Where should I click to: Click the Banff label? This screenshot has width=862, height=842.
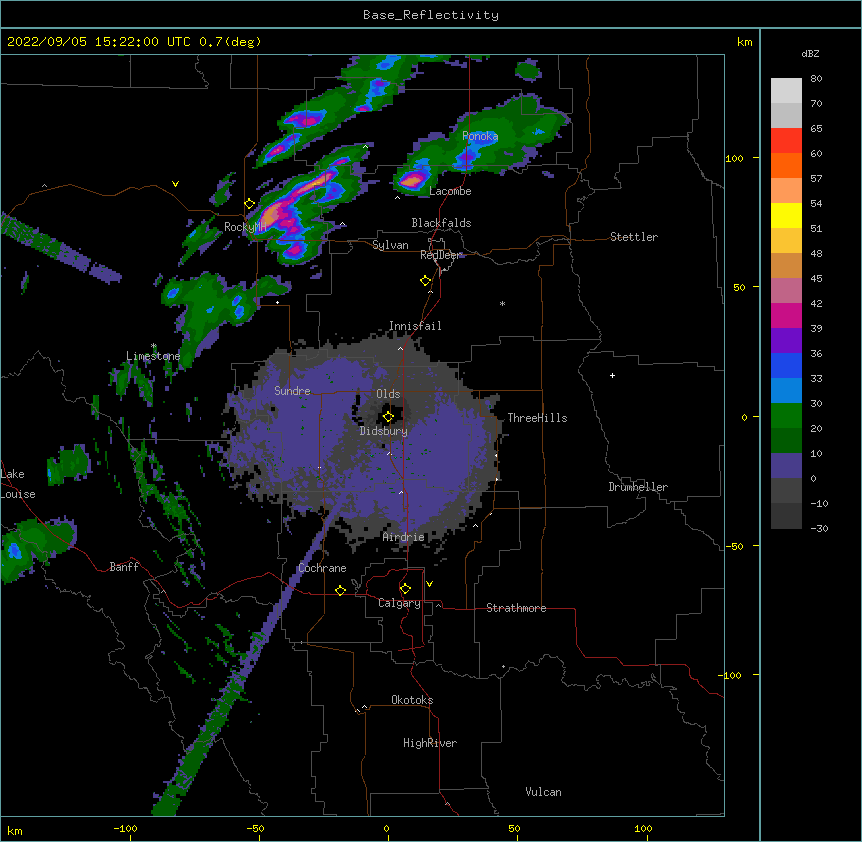point(124,567)
